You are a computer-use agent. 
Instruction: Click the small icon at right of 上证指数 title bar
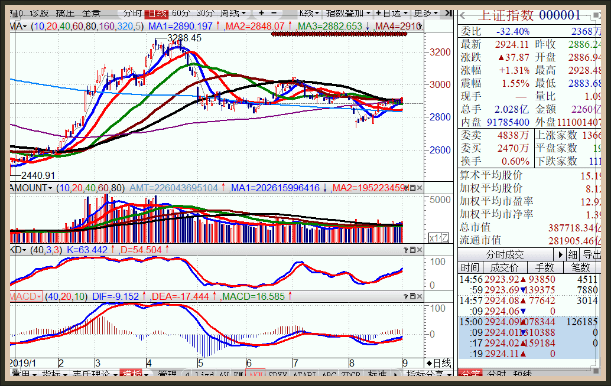coord(596,15)
